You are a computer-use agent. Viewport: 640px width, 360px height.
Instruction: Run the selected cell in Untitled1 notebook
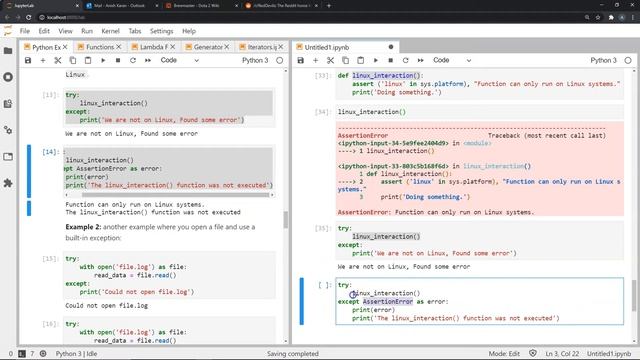click(x=376, y=60)
